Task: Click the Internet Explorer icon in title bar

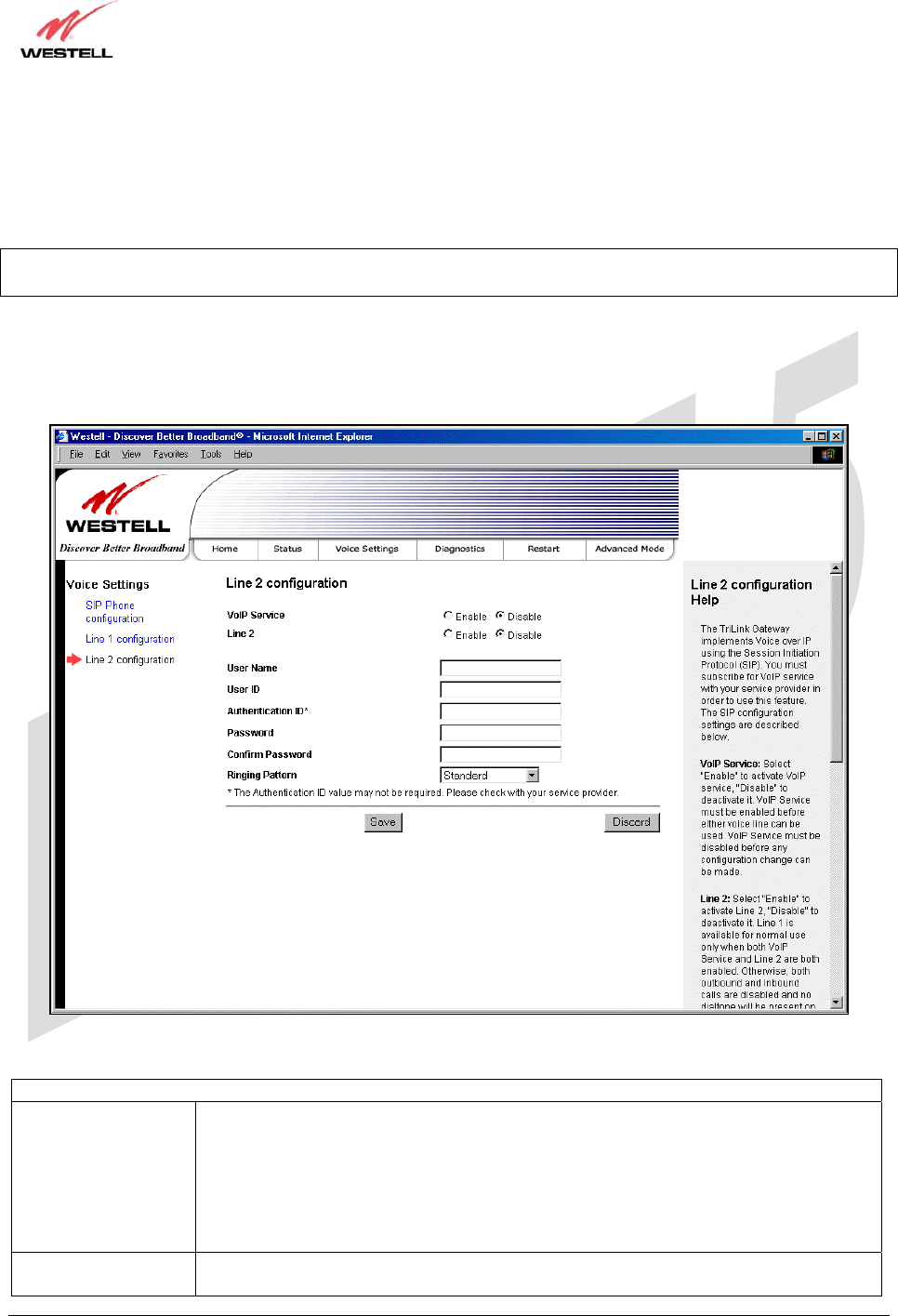Action: click(62, 436)
